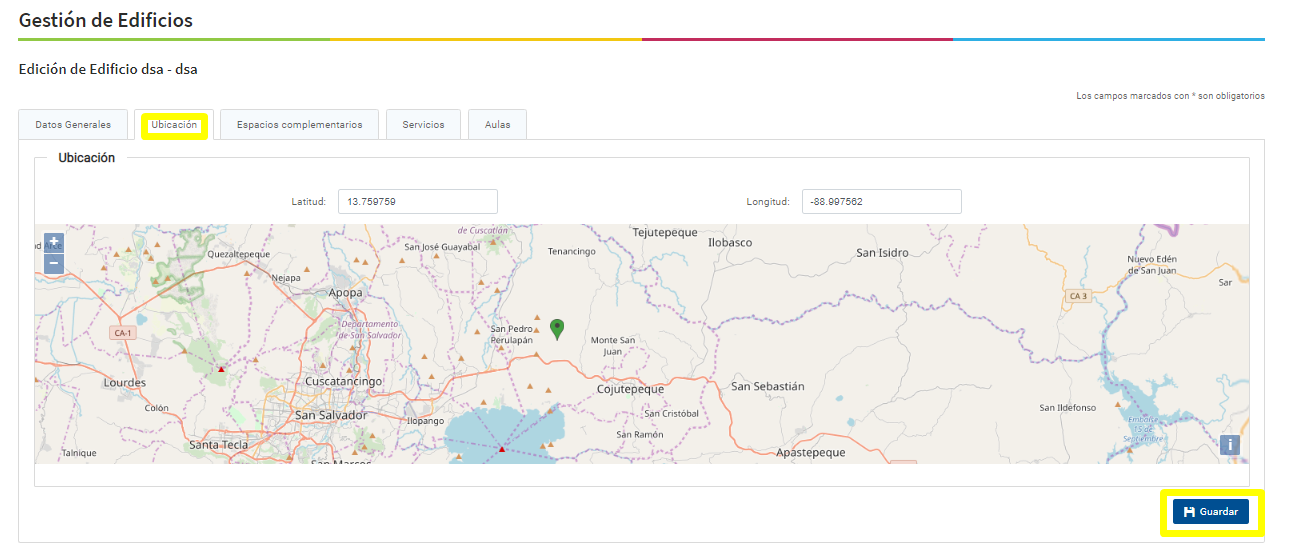This screenshot has width=1290, height=555.
Task: Click the Latitud input field
Action: (417, 202)
